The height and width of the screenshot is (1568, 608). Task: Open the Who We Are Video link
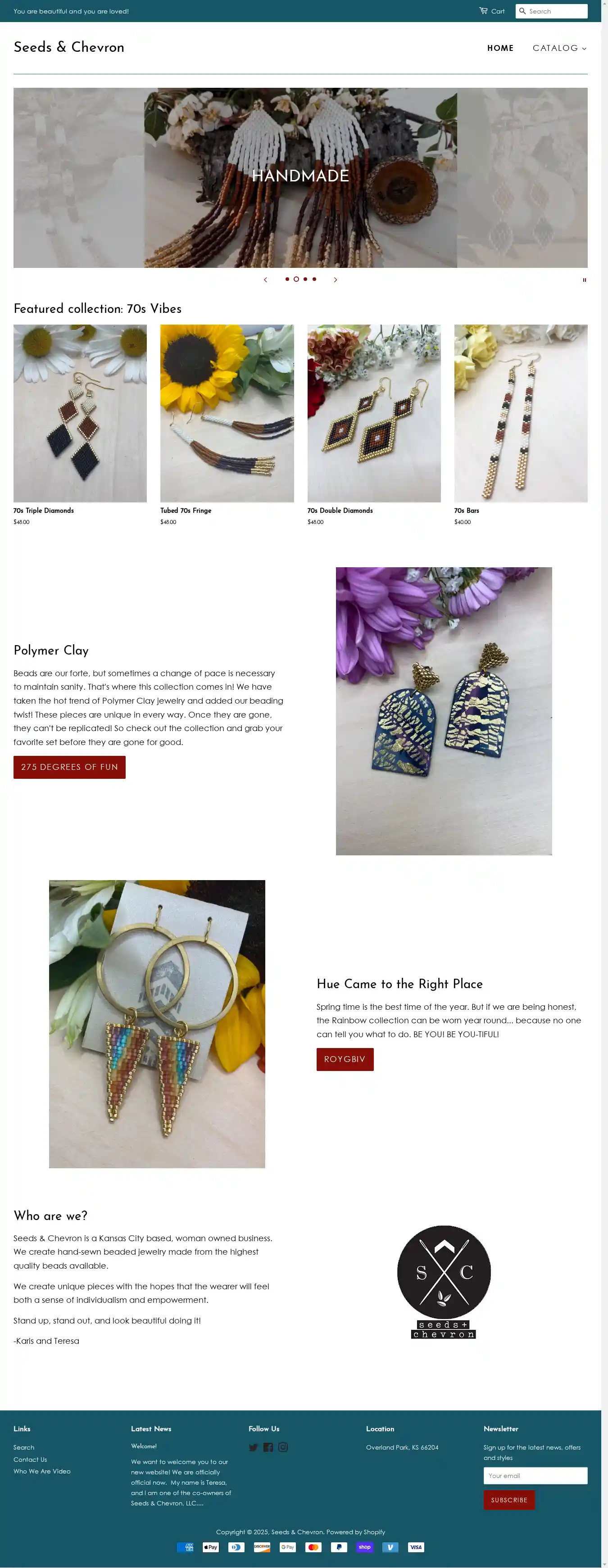click(x=42, y=1471)
